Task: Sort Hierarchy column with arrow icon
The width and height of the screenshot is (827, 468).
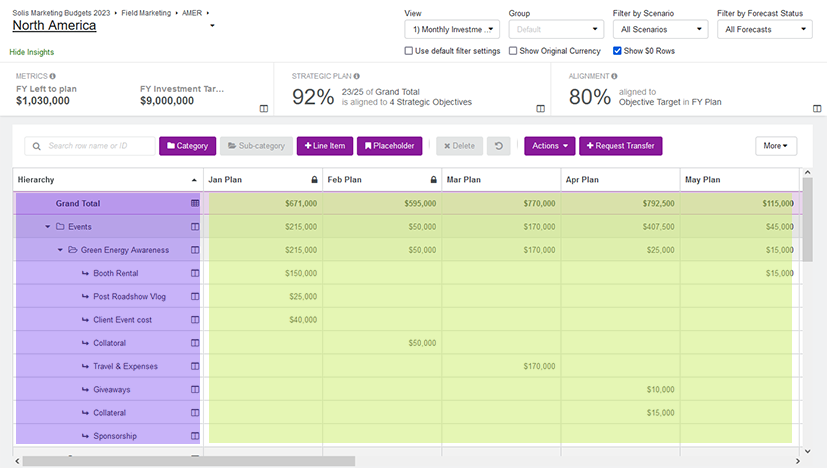Action: click(194, 180)
